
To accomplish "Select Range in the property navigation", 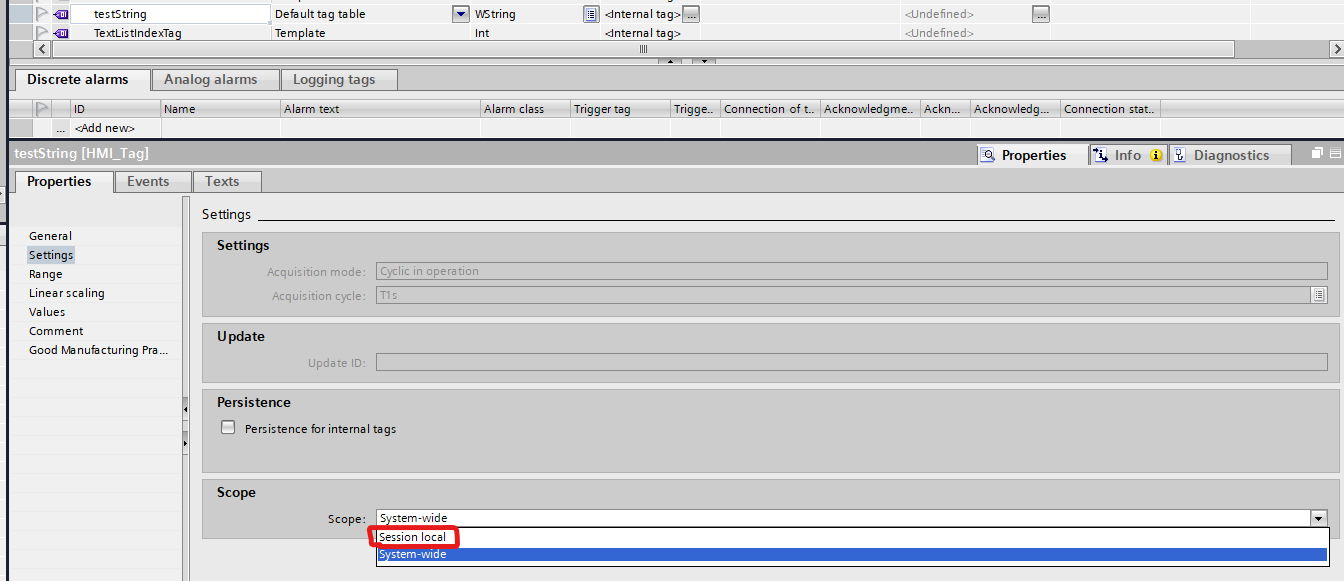I will (46, 274).
